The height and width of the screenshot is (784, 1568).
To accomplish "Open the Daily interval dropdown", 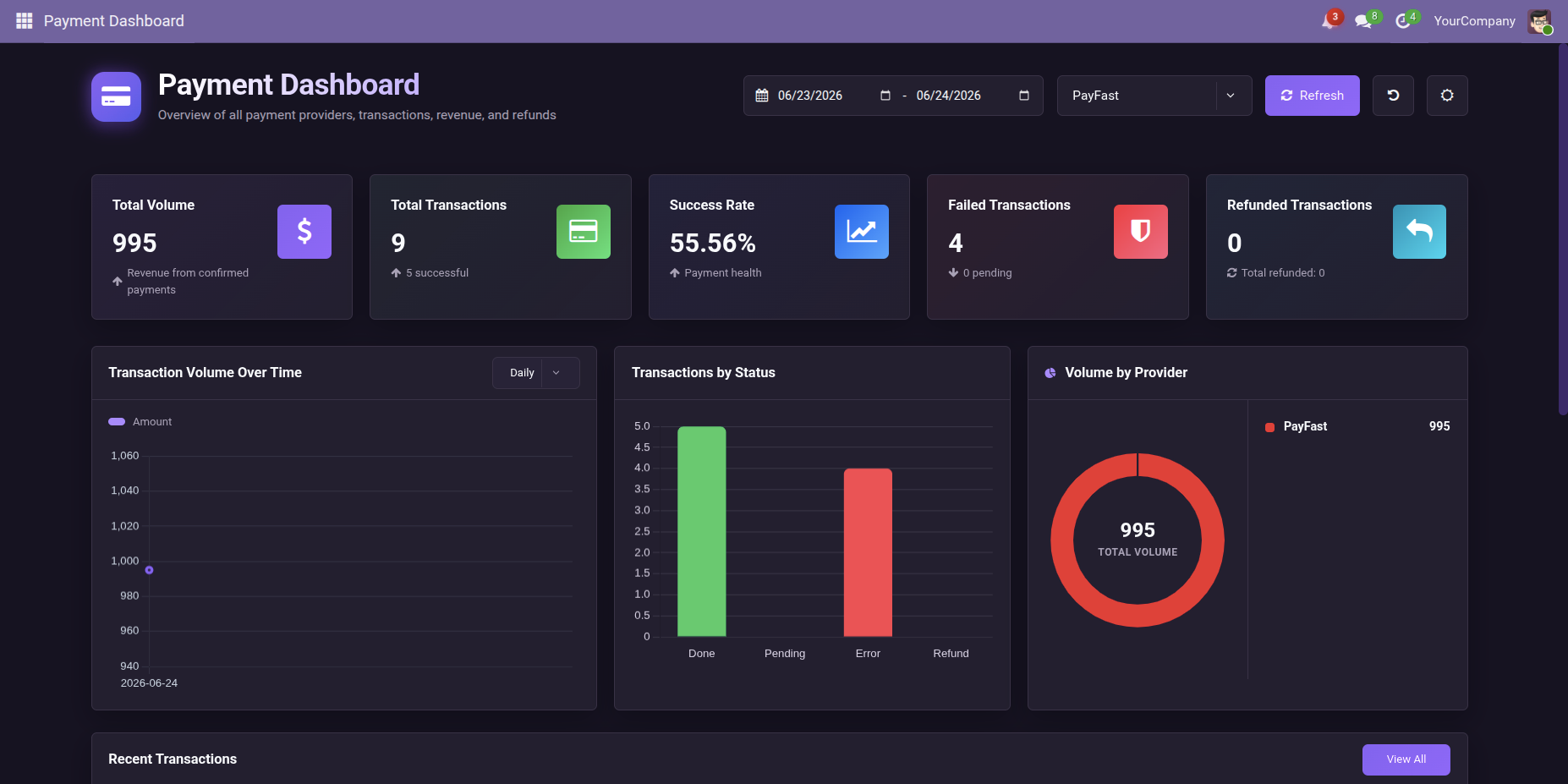I will click(x=535, y=373).
